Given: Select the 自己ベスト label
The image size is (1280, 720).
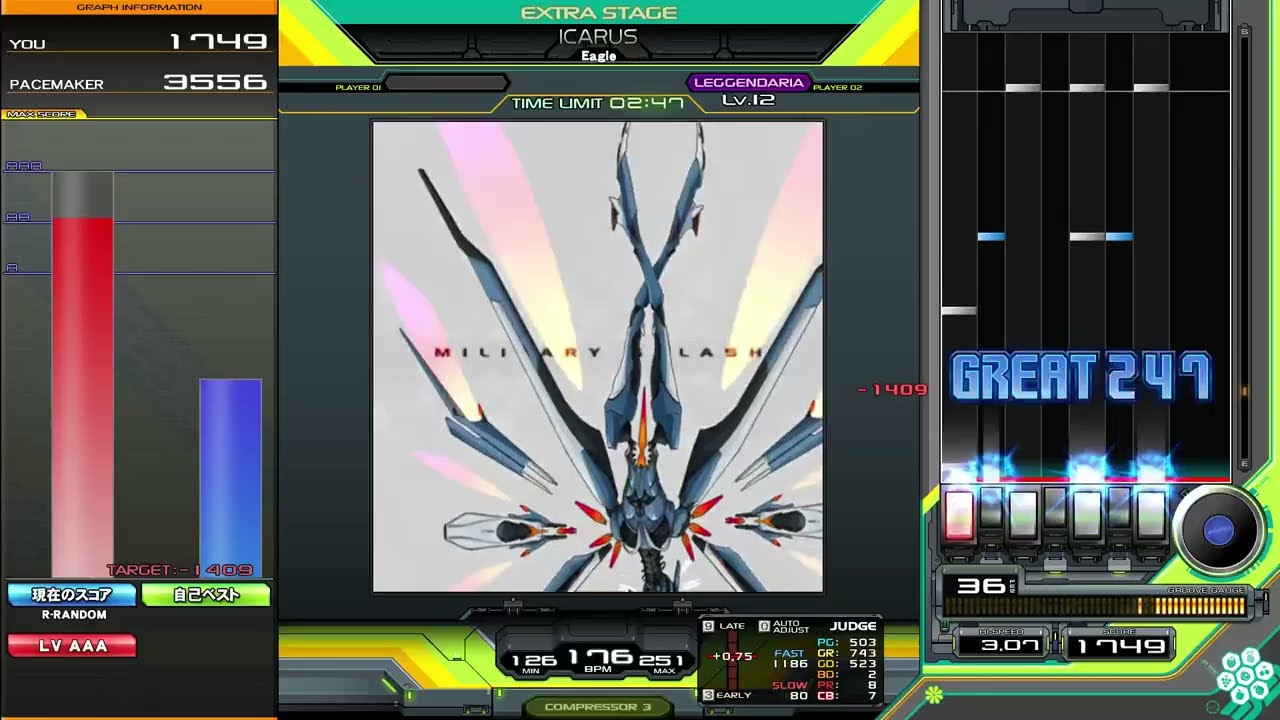Looking at the screenshot, I should click(206, 595).
